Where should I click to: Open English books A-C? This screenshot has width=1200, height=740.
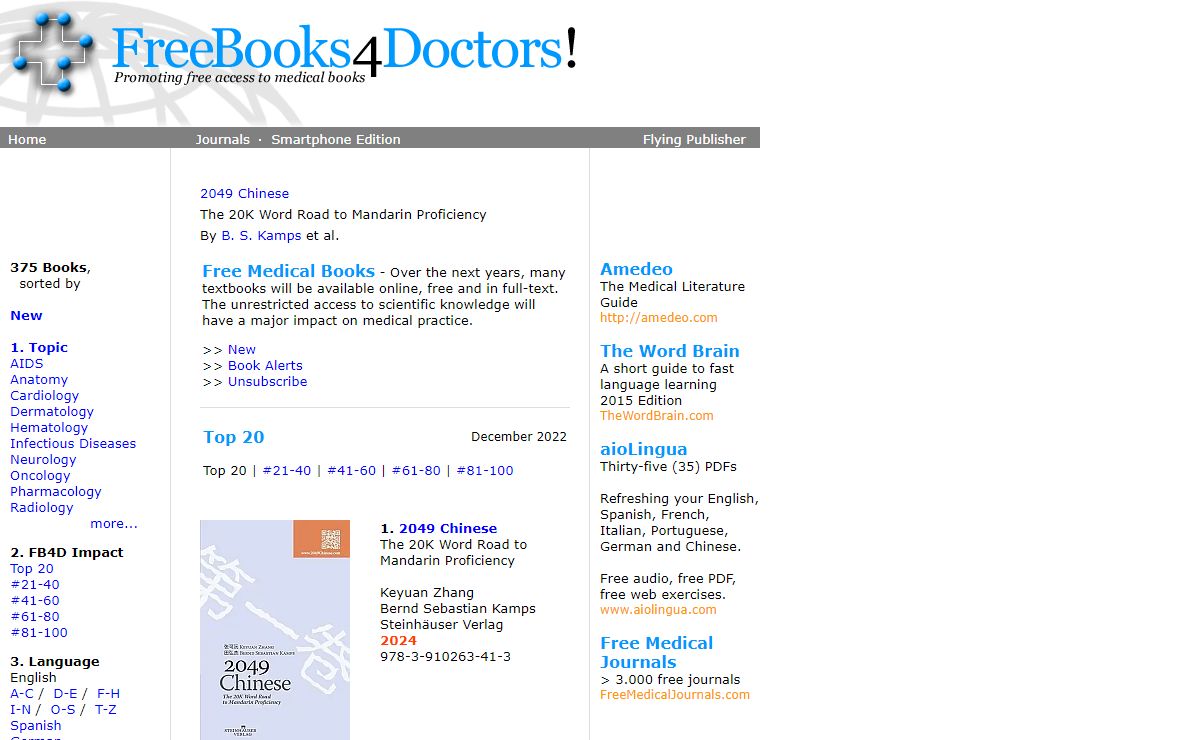(22, 694)
